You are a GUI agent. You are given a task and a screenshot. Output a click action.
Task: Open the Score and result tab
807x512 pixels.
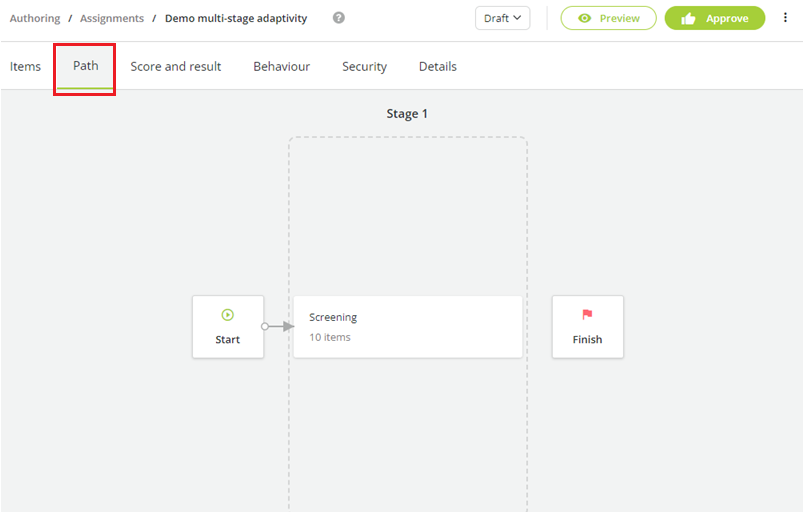pos(176,66)
